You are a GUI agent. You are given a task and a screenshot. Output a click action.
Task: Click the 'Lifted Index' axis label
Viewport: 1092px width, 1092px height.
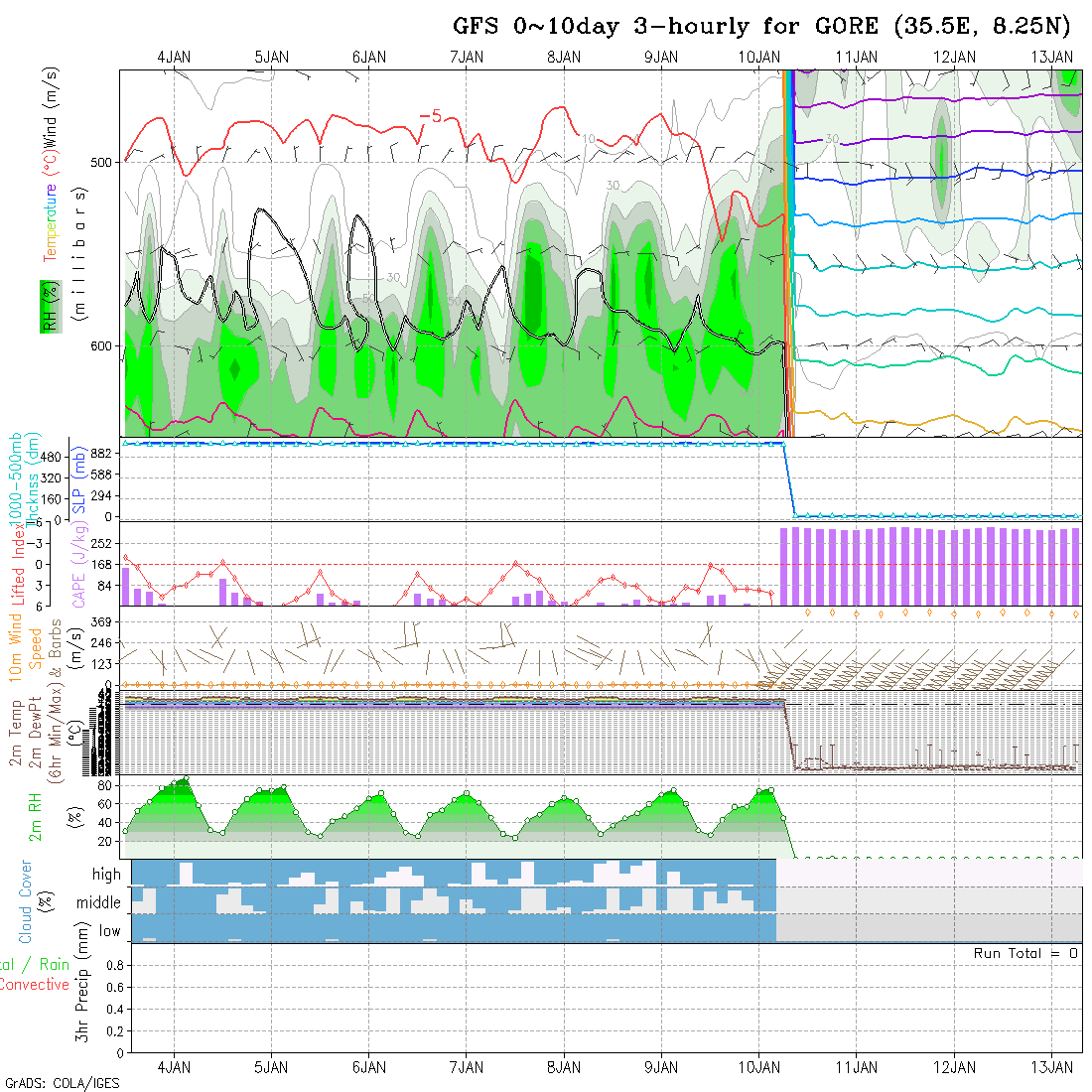18,563
